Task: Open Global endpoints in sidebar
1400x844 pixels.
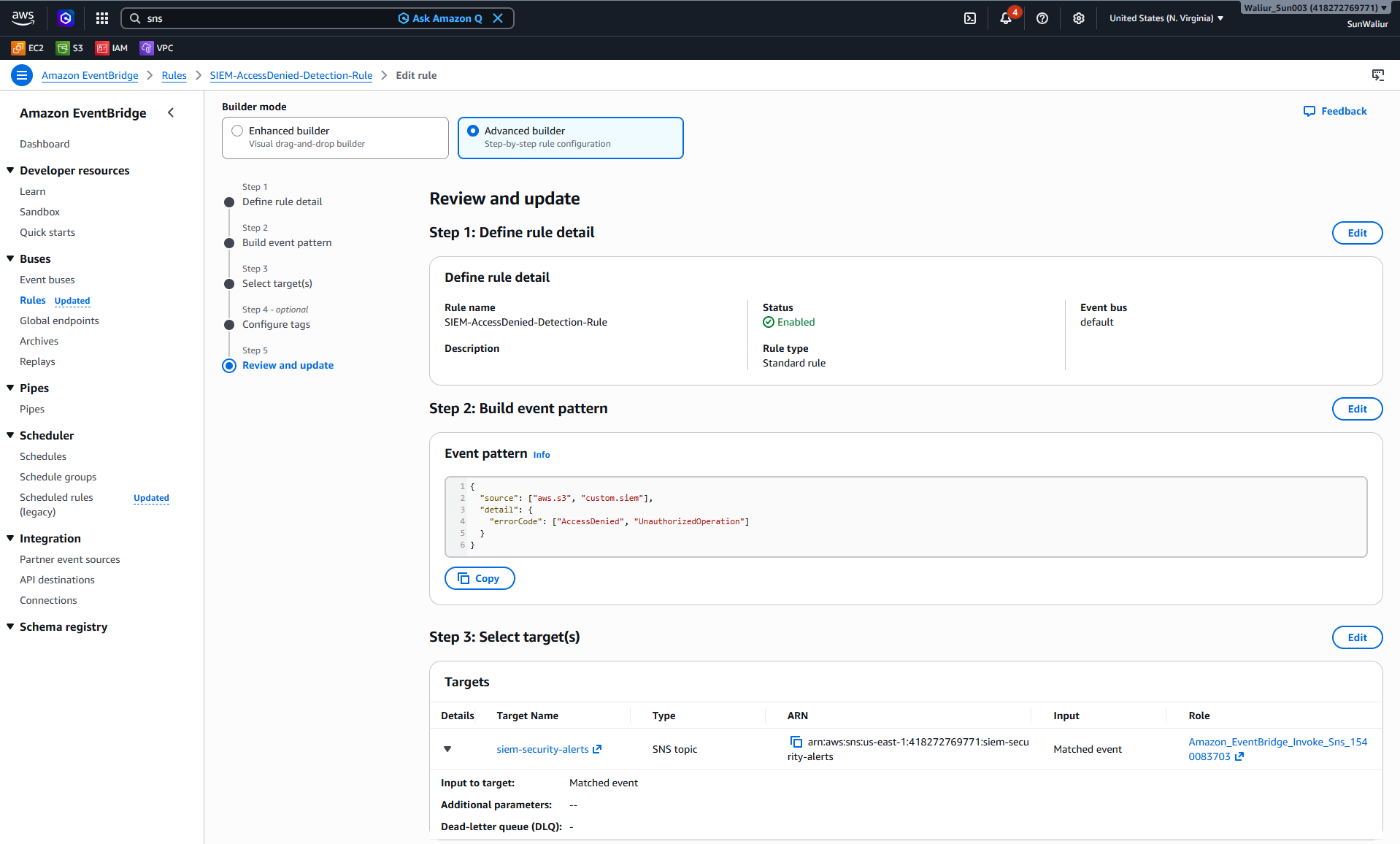Action: pyautogui.click(x=59, y=321)
